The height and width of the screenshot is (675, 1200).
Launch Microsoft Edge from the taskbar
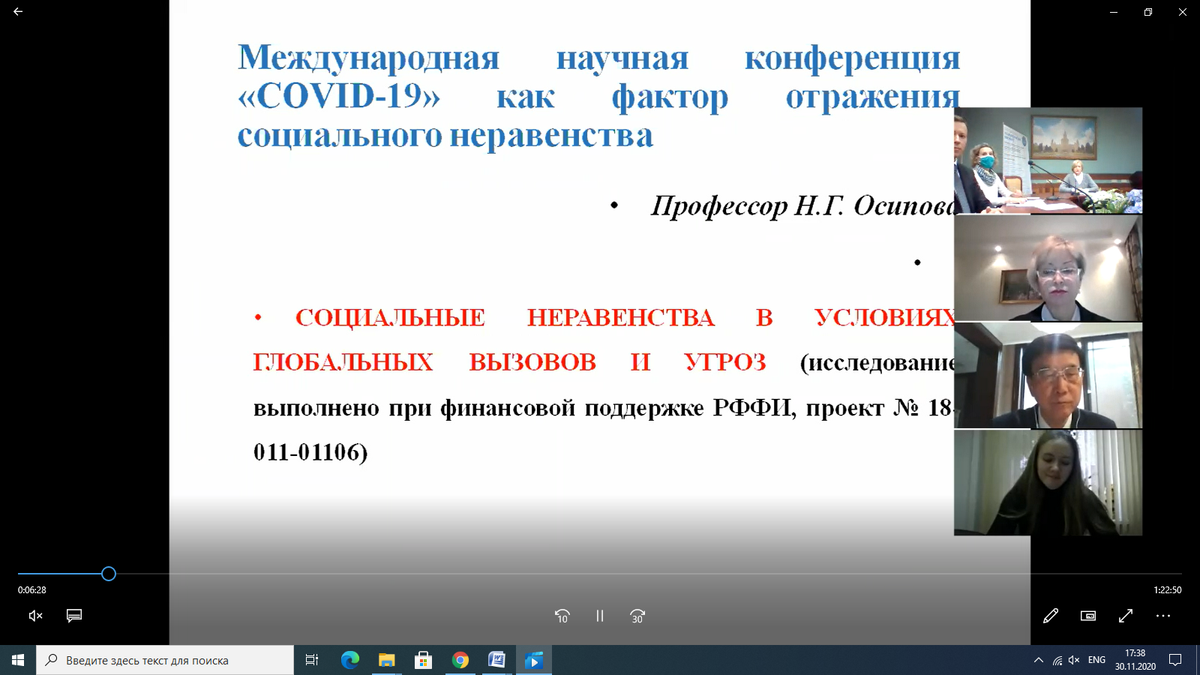[350, 660]
